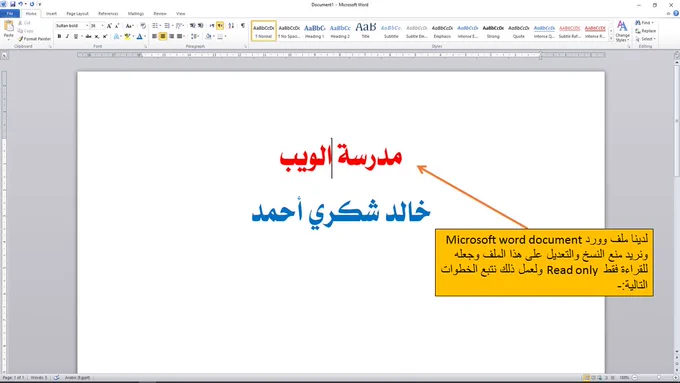The height and width of the screenshot is (383, 680).
Task: Click the ruler toggle above vertical scrollbar
Action: pos(677,55)
